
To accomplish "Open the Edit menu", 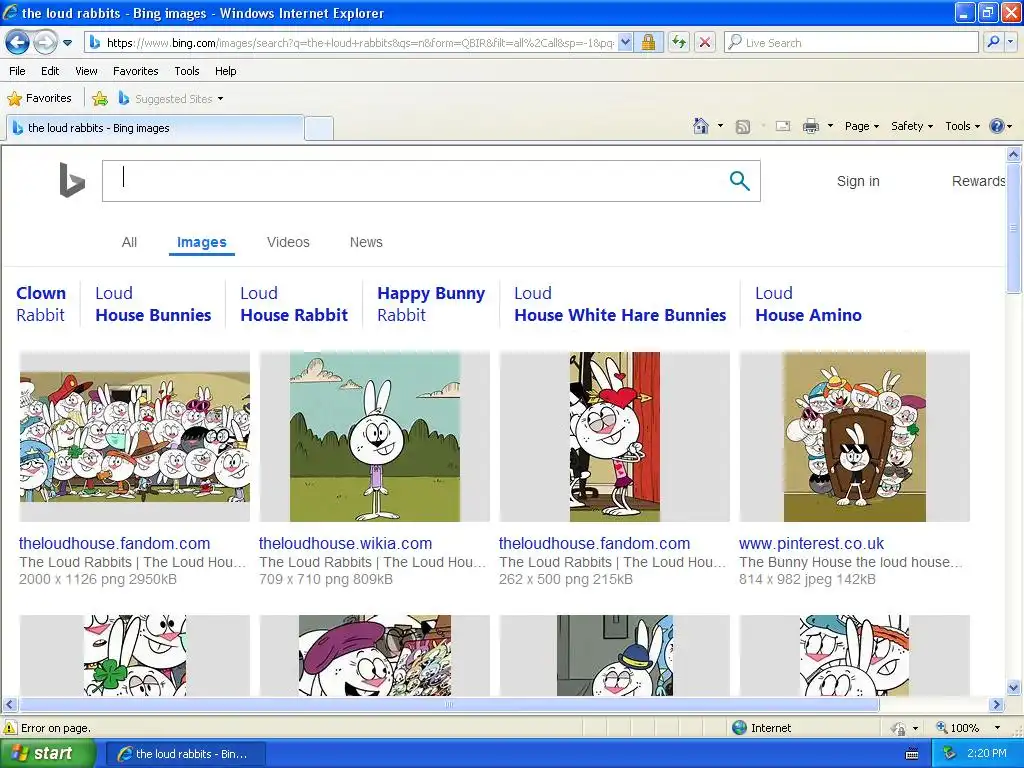I will 50,71.
